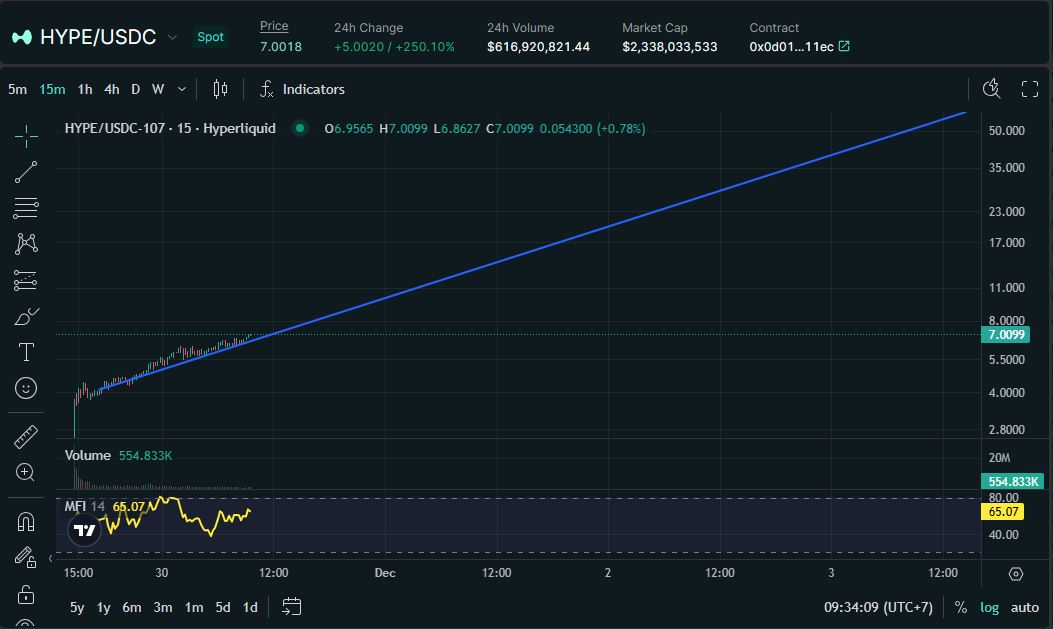Screen dimensions: 1053x629
Task: Open timezone menu 09:34:09 (UTC+7)
Action: 878,608
